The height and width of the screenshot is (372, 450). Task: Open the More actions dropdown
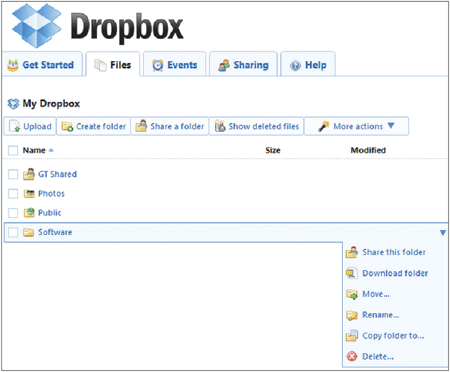[x=356, y=126]
